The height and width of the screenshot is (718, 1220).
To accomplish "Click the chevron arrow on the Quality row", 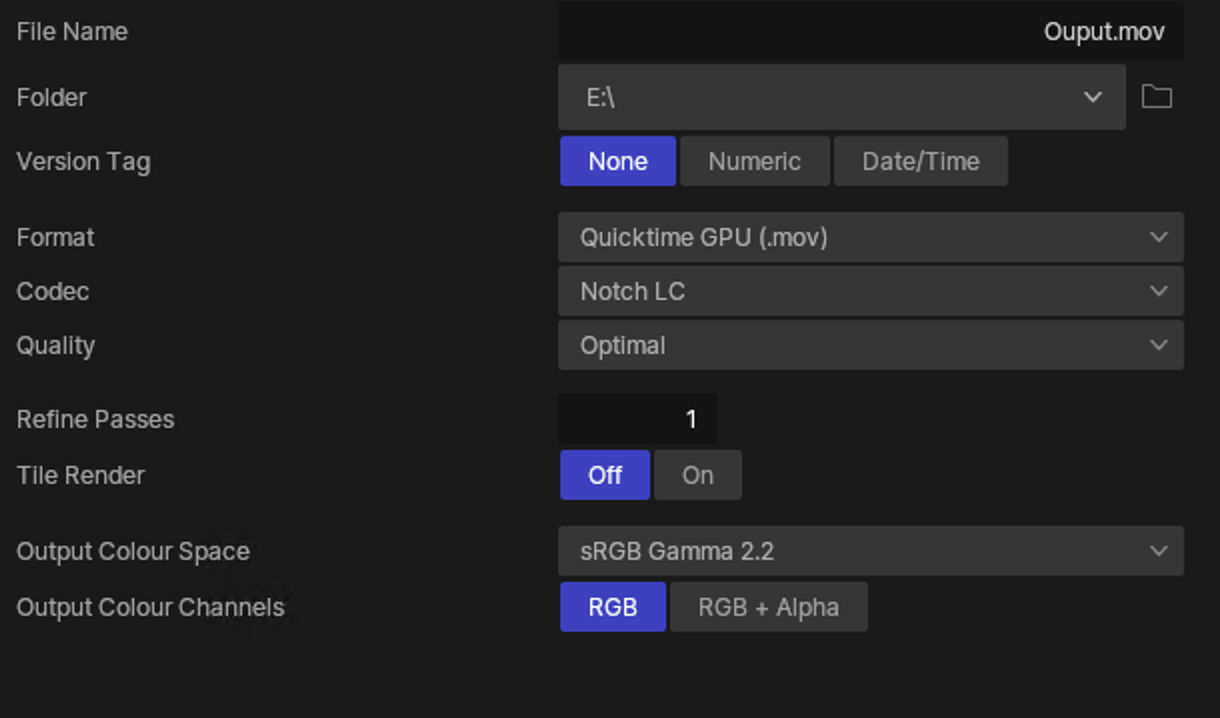I will tap(1158, 346).
